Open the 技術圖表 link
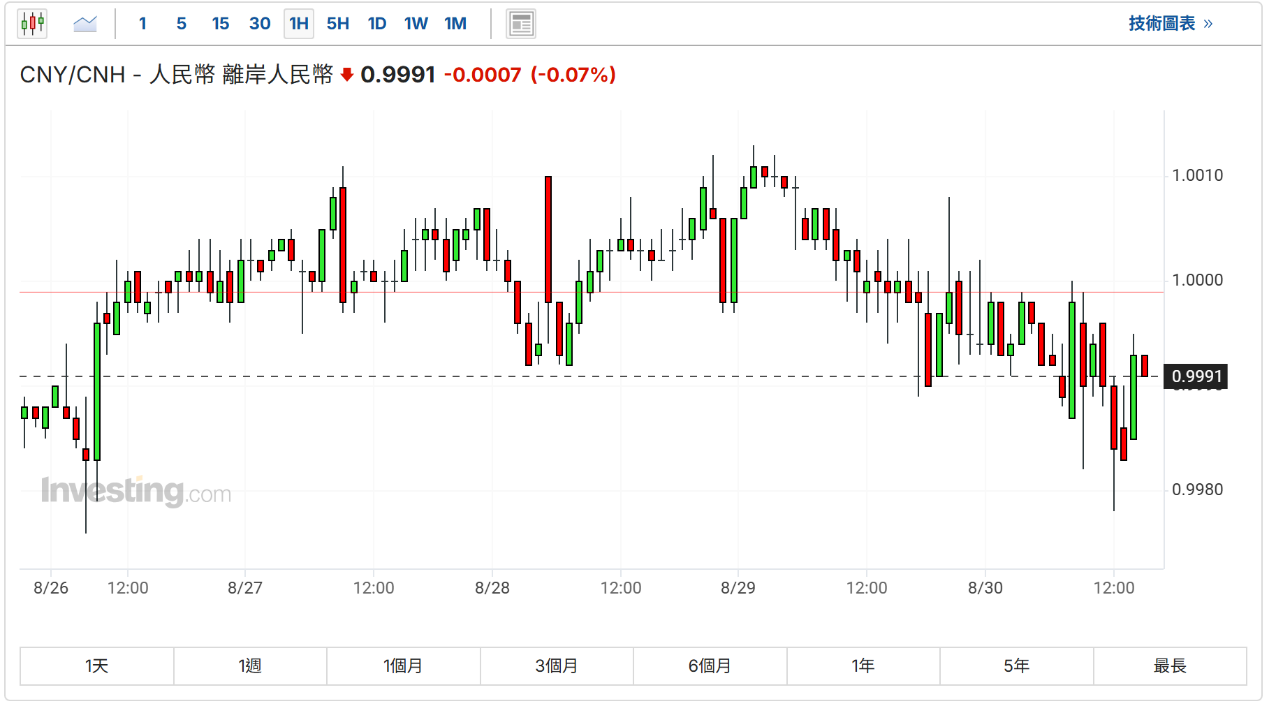1269x706 pixels. click(1169, 23)
